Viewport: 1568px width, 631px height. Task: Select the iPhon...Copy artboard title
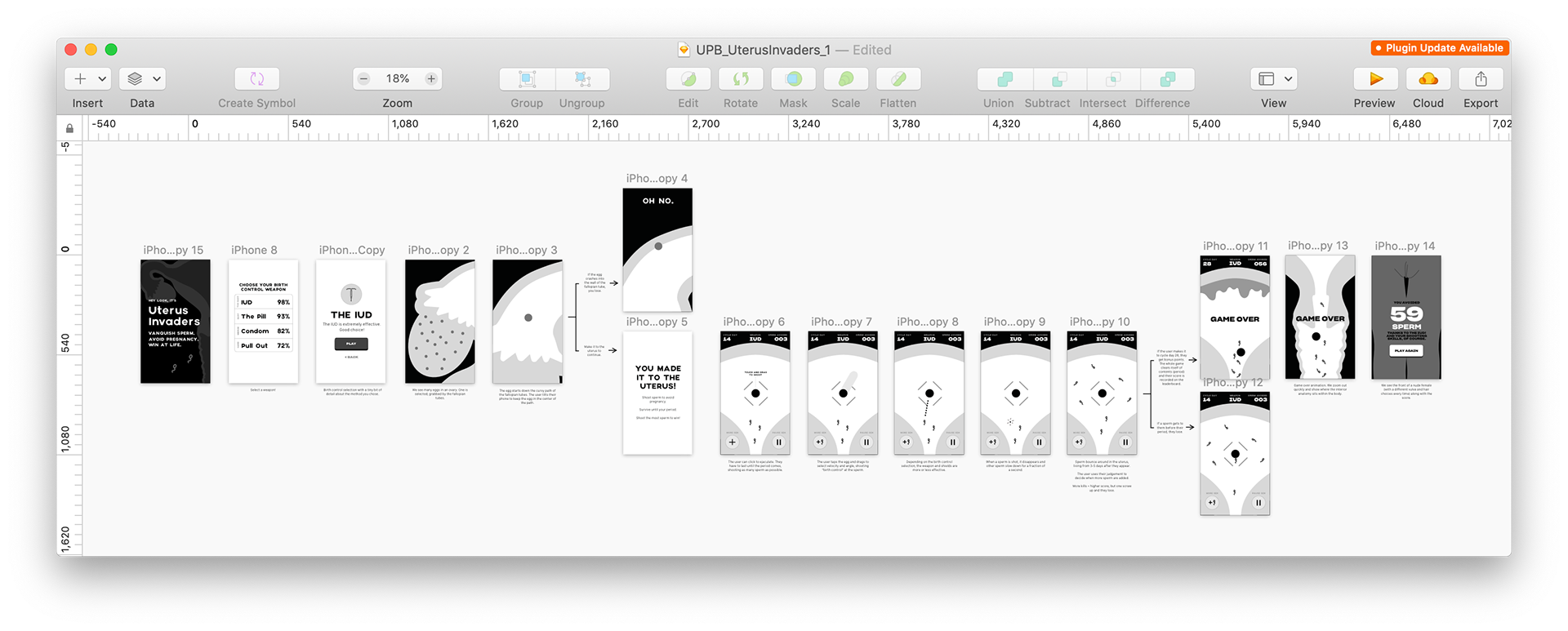pos(352,250)
